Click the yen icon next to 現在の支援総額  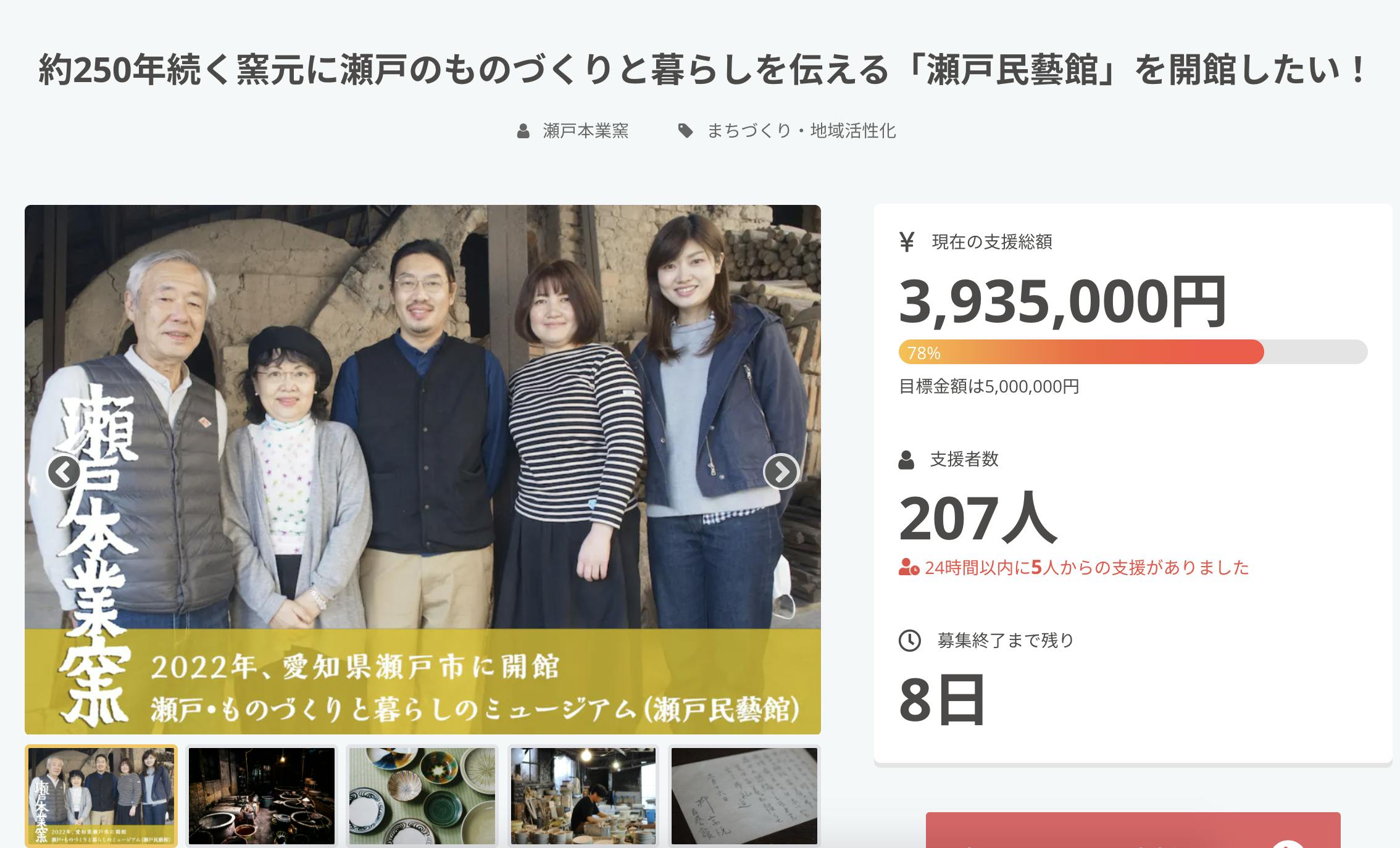(x=907, y=242)
